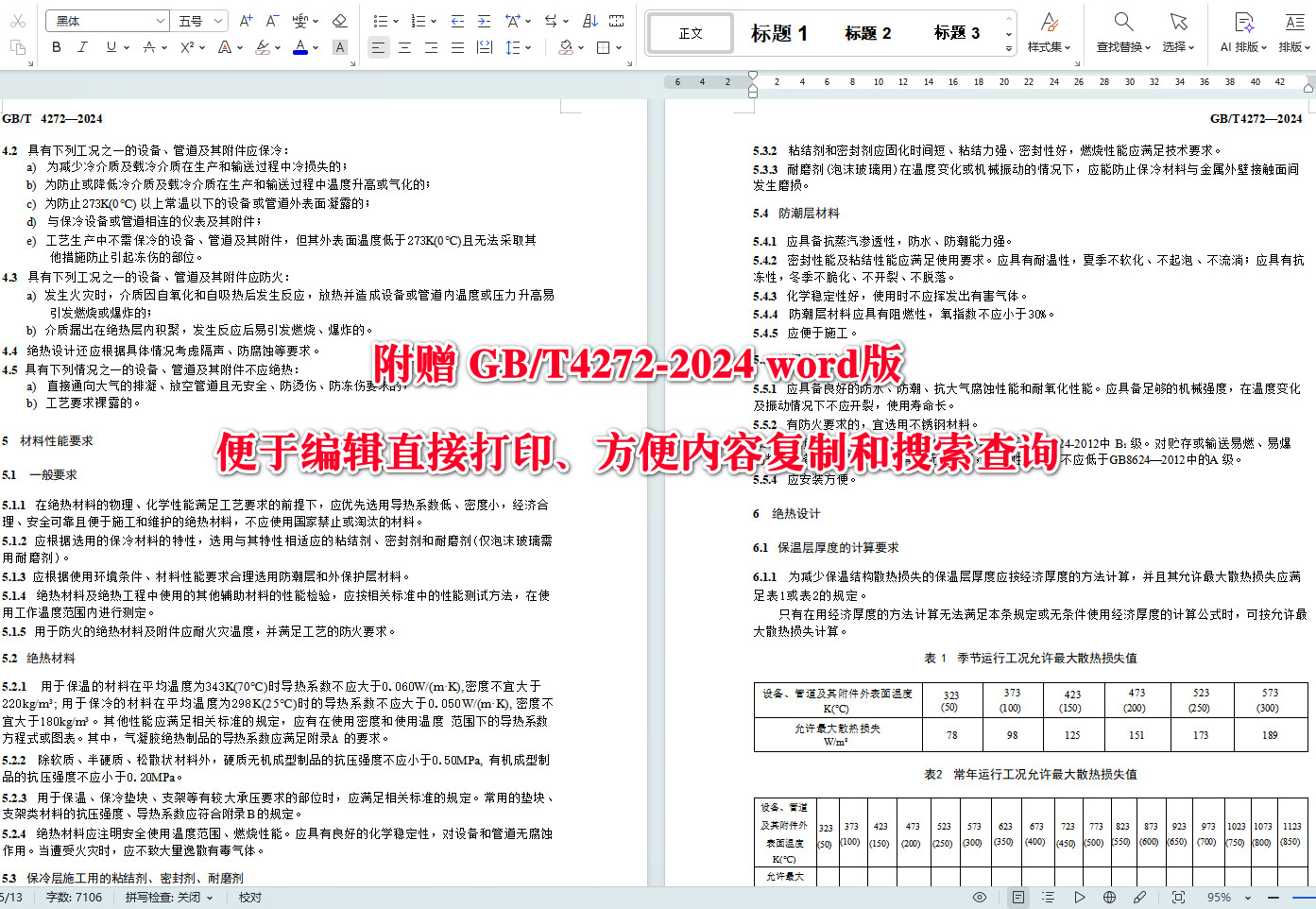Decrease indent in paragraph toolbar

pyautogui.click(x=457, y=21)
